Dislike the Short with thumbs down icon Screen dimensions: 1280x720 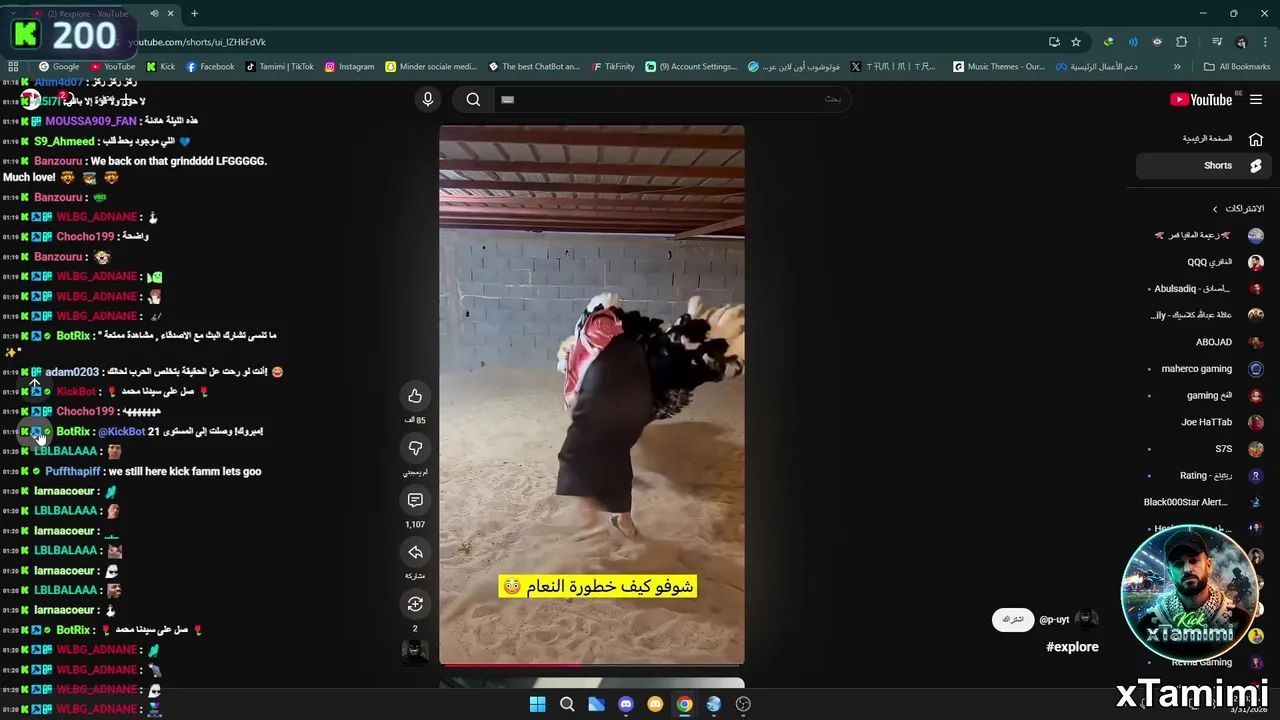coord(415,448)
